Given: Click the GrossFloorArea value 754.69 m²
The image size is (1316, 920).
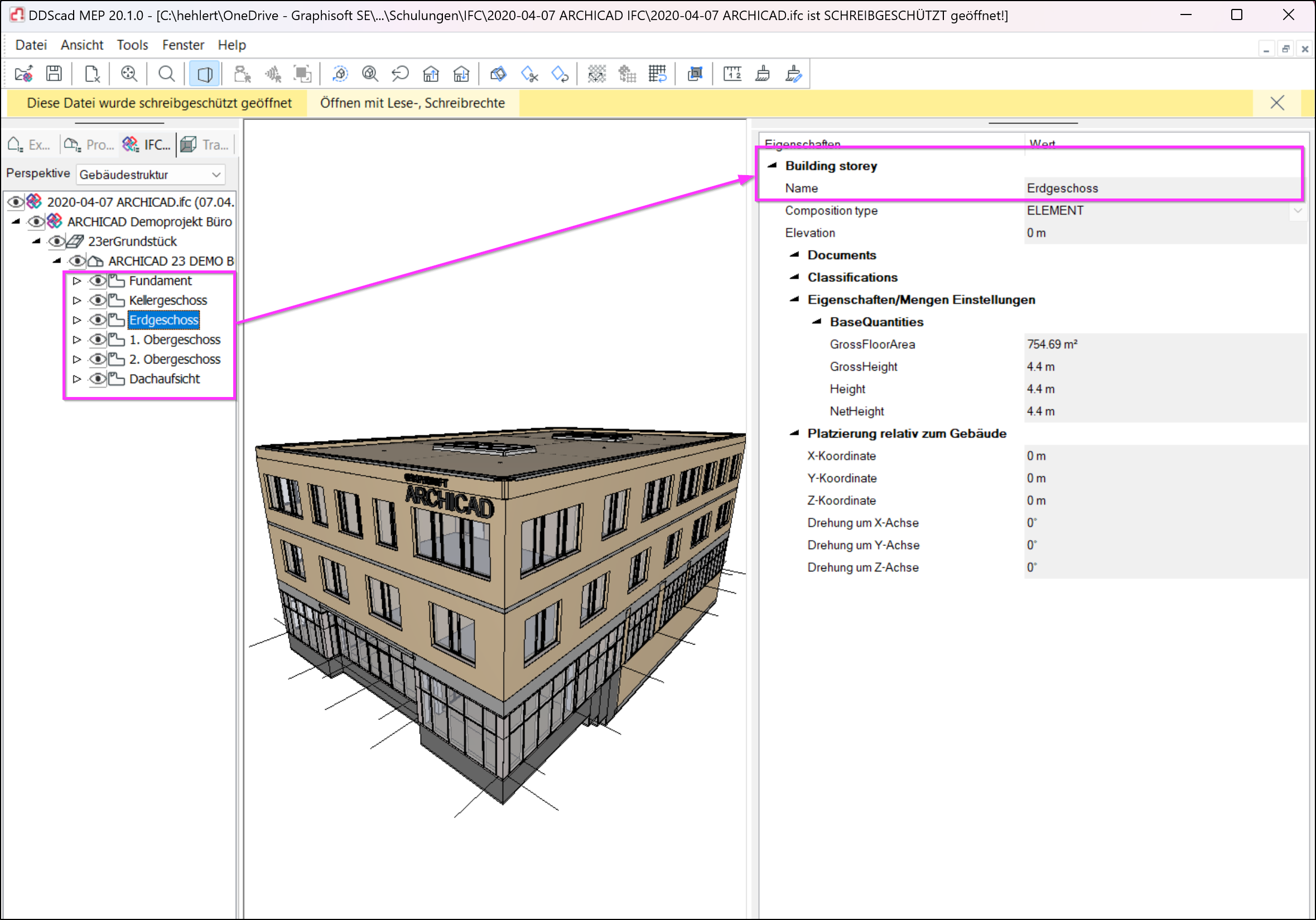Looking at the screenshot, I should click(x=1165, y=344).
